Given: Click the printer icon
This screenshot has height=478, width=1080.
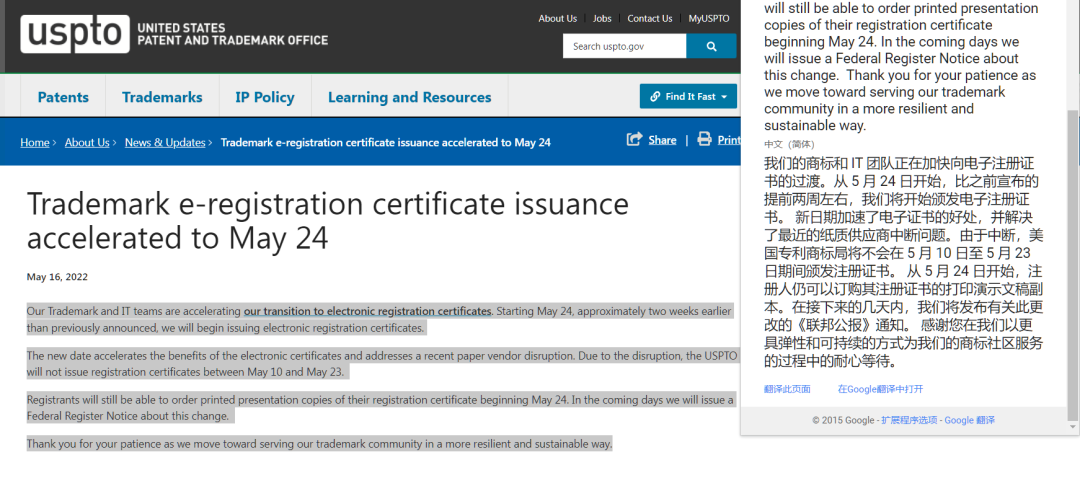Looking at the screenshot, I should pos(705,140).
